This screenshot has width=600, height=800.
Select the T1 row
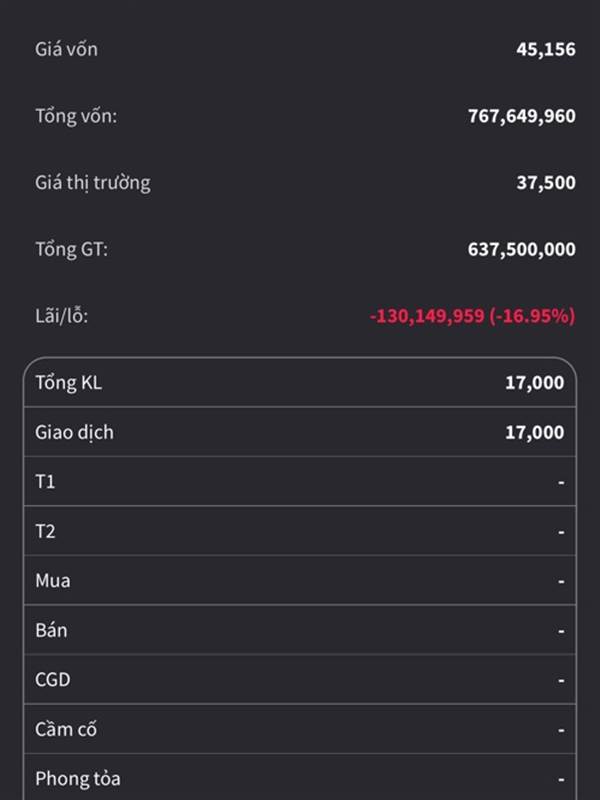point(300,482)
